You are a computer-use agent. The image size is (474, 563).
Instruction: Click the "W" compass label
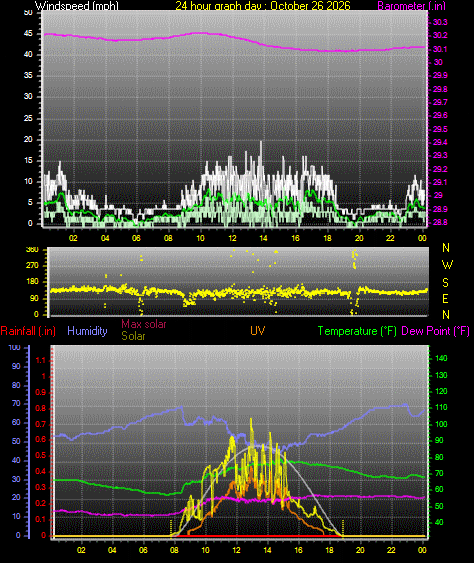click(x=447, y=265)
